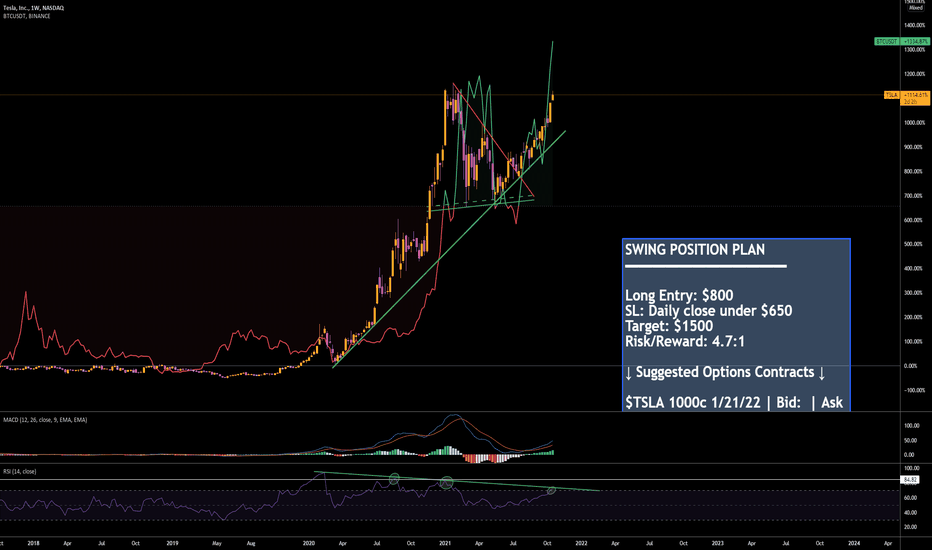Click the 1000.00% price axis label

pyautogui.click(x=914, y=122)
